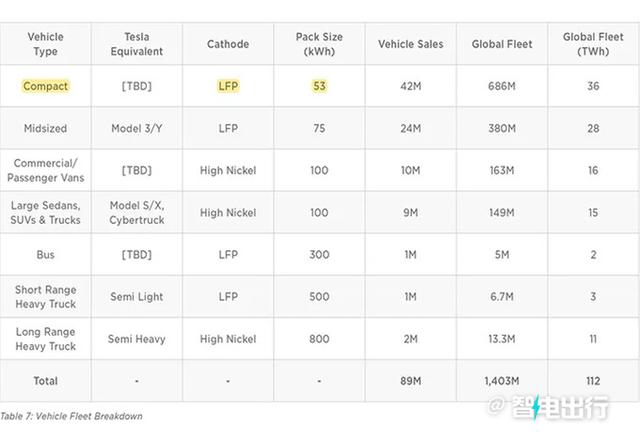This screenshot has width=640, height=442.
Task: Click the Vehicle Sales column header
Action: point(411,44)
